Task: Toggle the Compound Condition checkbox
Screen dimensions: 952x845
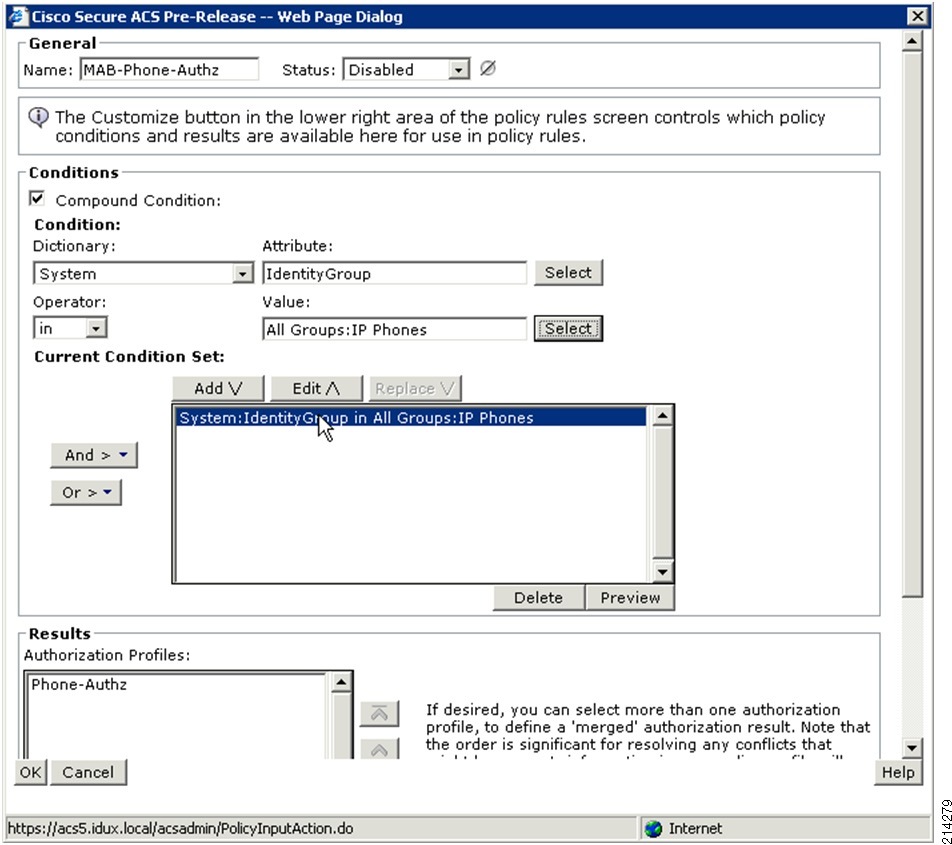Action: click(x=37, y=199)
